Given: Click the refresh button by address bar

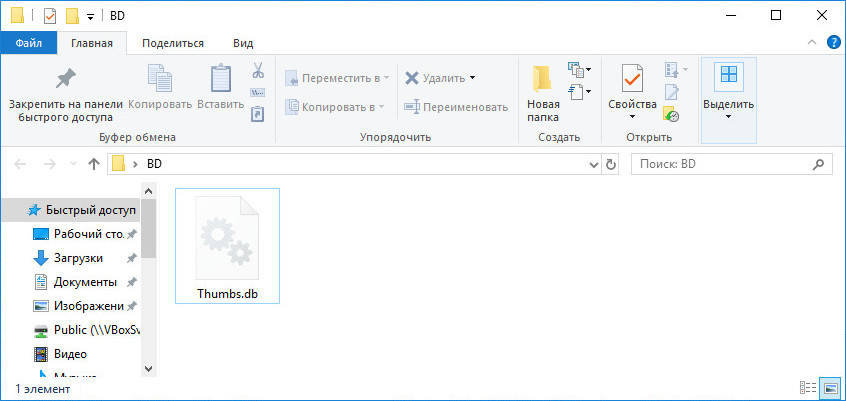Looking at the screenshot, I should (x=610, y=164).
